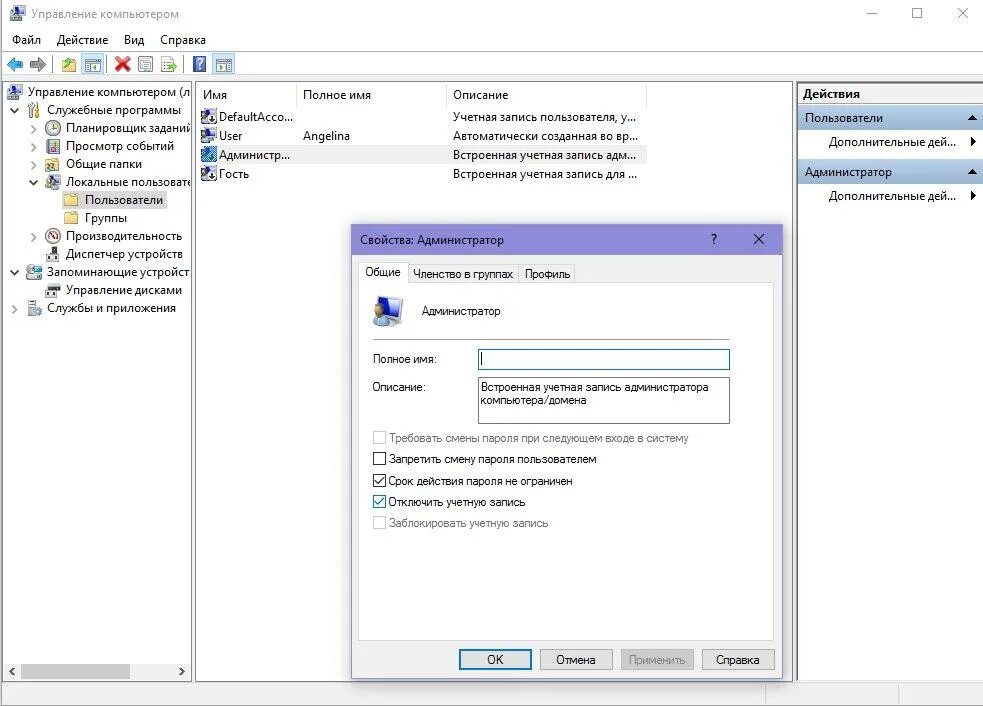Image resolution: width=983 pixels, height=706 pixels.
Task: Click the Производительность icon in tree
Action: coord(53,236)
